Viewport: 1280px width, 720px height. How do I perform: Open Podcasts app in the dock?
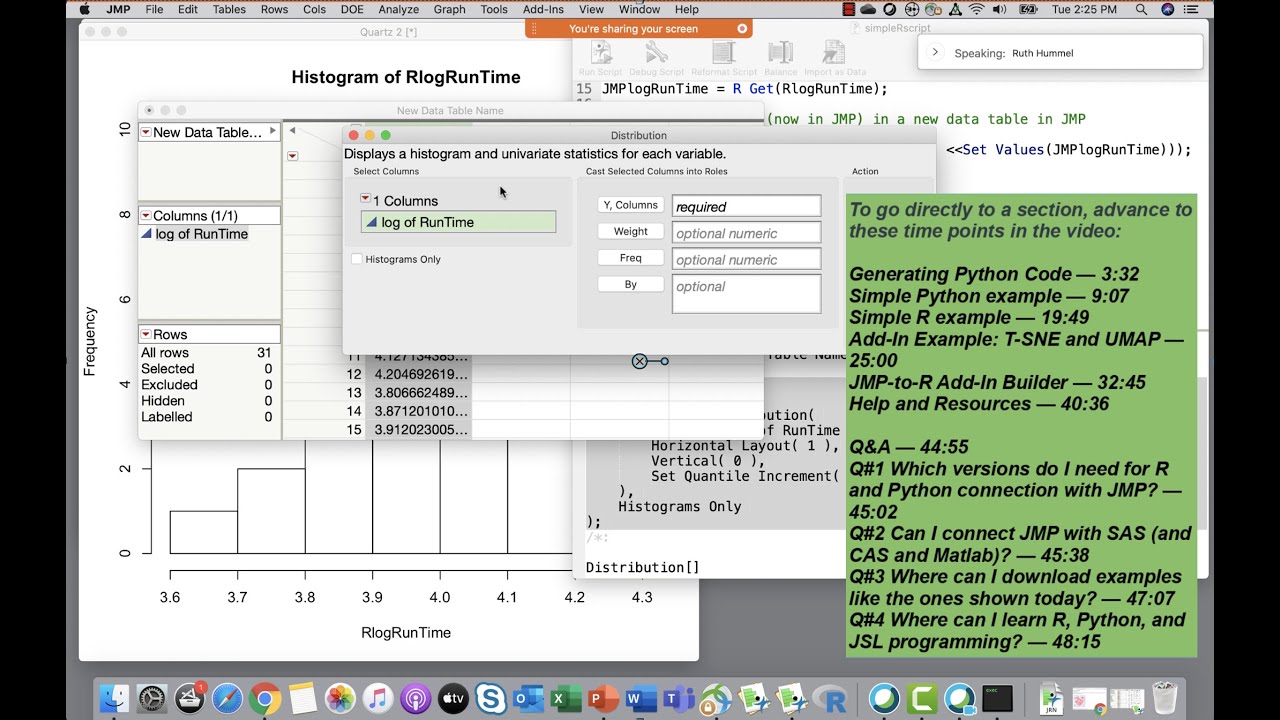click(415, 698)
